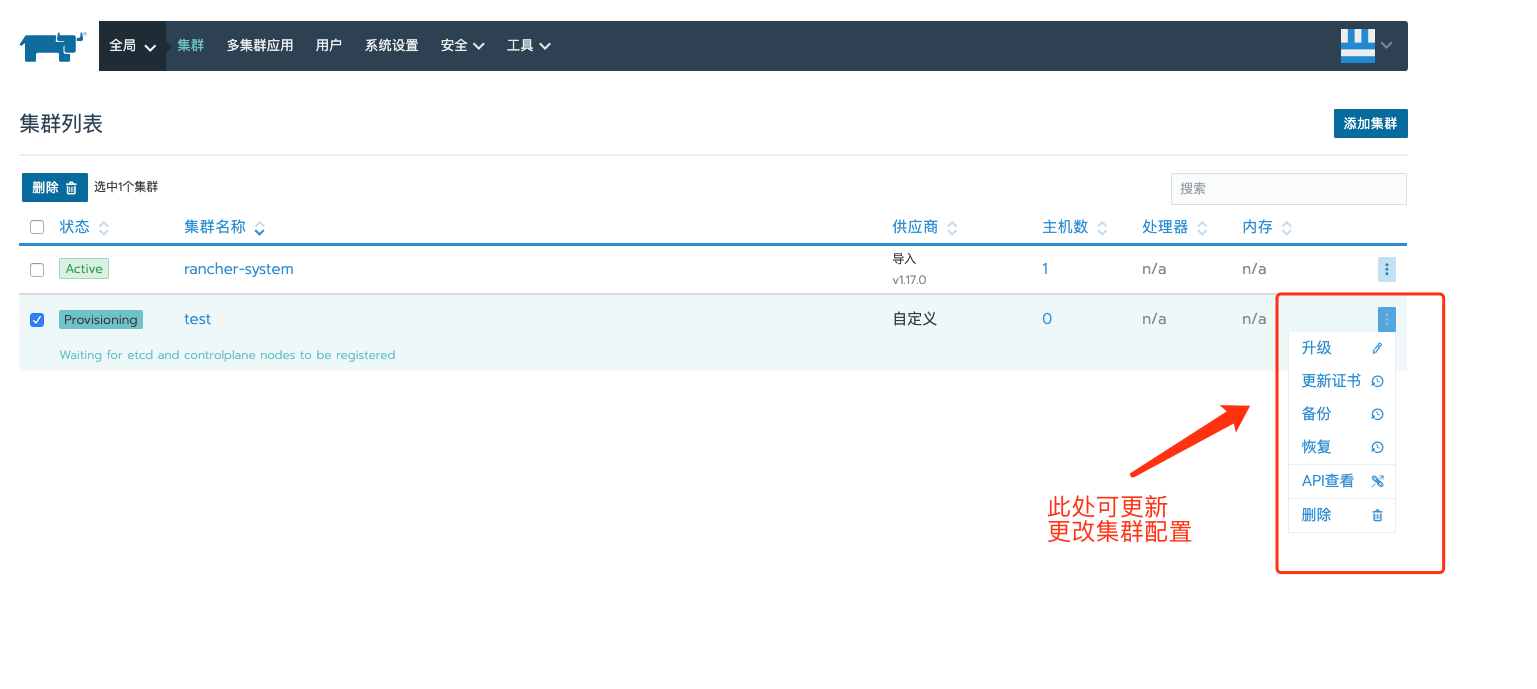
Task: Uncheck the test cluster row checkbox
Action: click(37, 319)
